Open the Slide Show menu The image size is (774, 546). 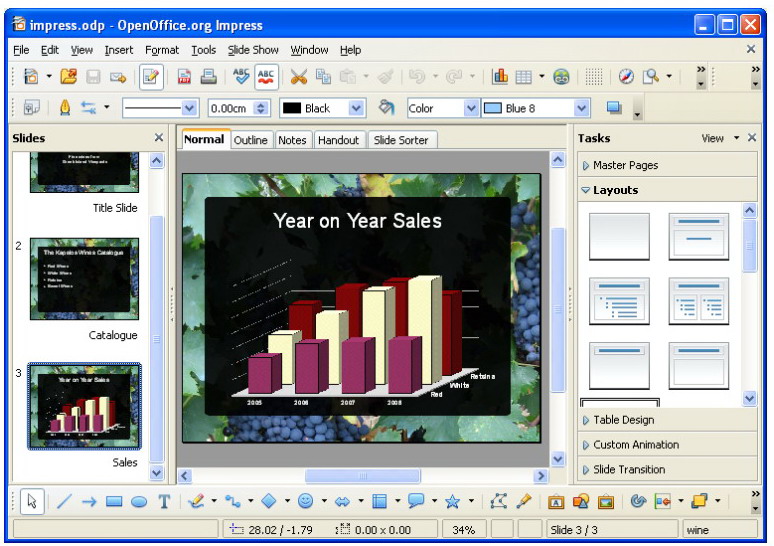coord(253,50)
